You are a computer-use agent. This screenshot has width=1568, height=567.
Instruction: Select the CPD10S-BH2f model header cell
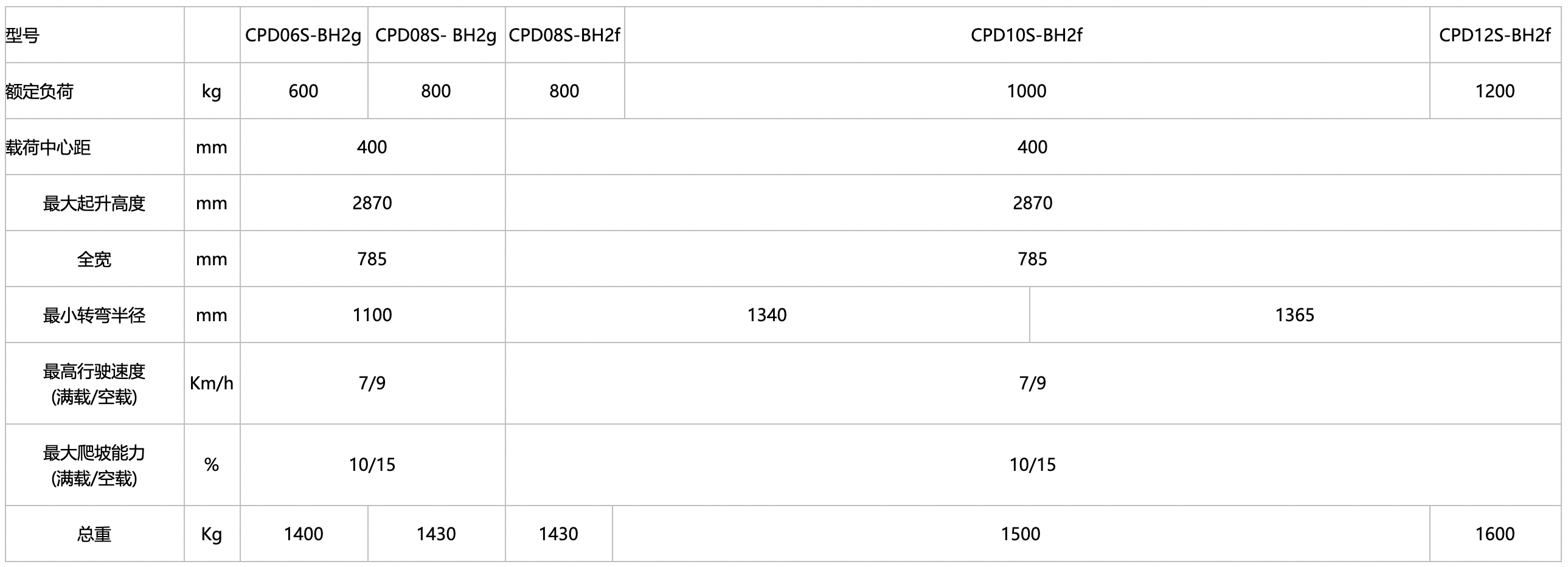point(1026,35)
